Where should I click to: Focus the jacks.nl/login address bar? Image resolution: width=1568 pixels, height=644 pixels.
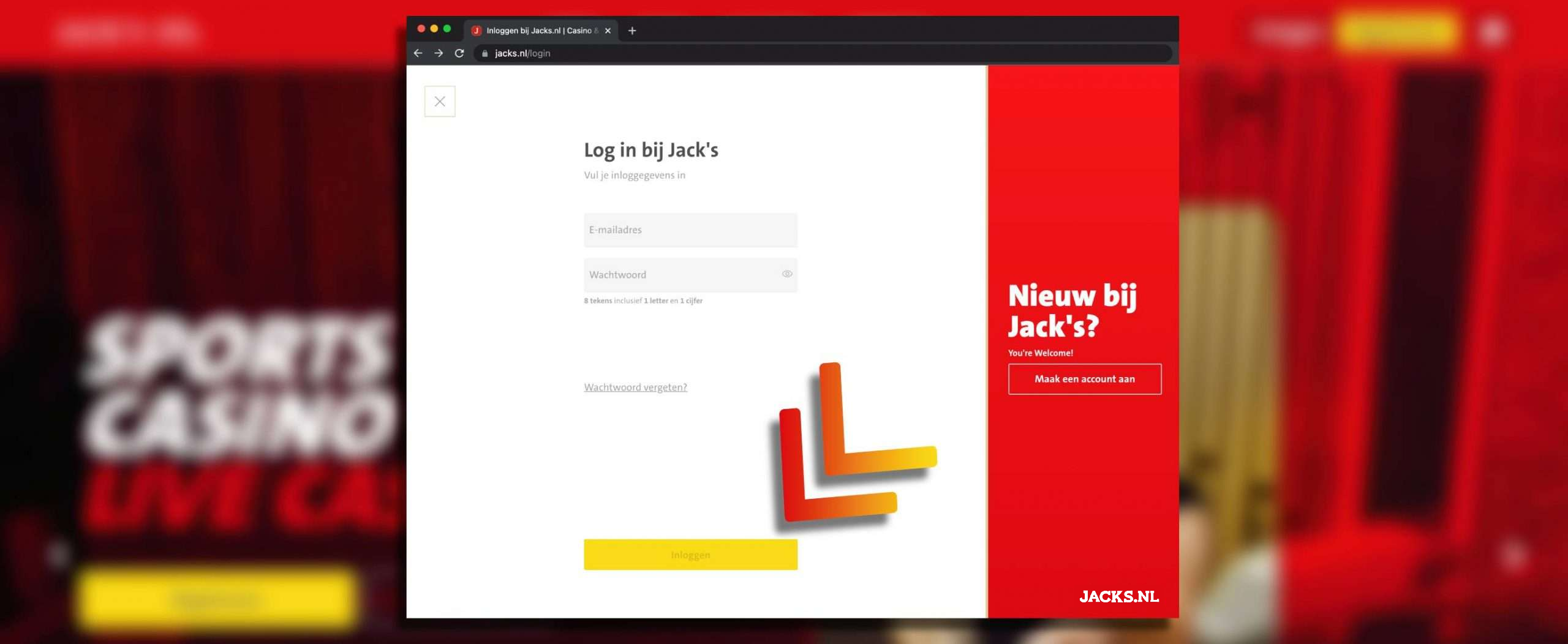(823, 53)
